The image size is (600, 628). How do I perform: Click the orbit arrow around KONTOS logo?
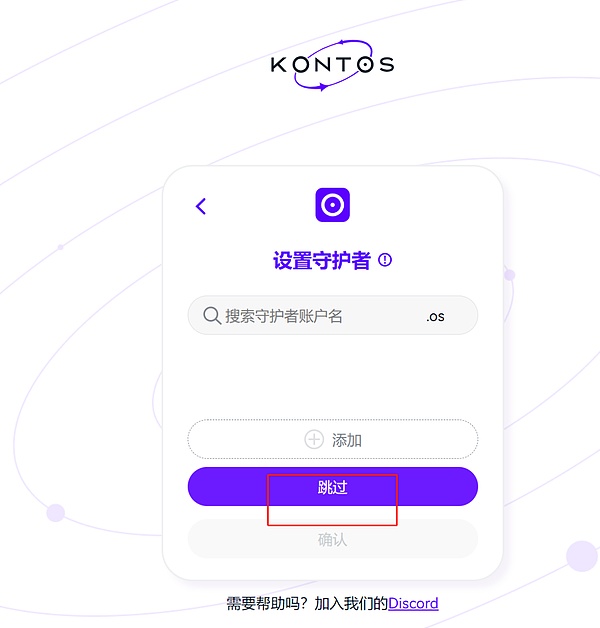[x=333, y=65]
